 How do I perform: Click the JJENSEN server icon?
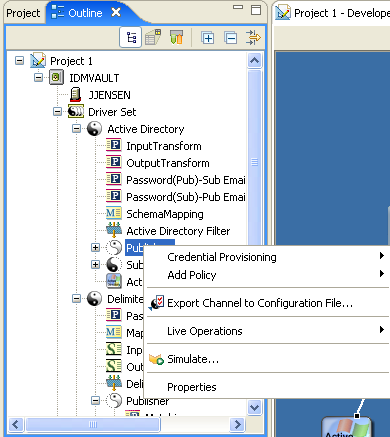point(76,95)
